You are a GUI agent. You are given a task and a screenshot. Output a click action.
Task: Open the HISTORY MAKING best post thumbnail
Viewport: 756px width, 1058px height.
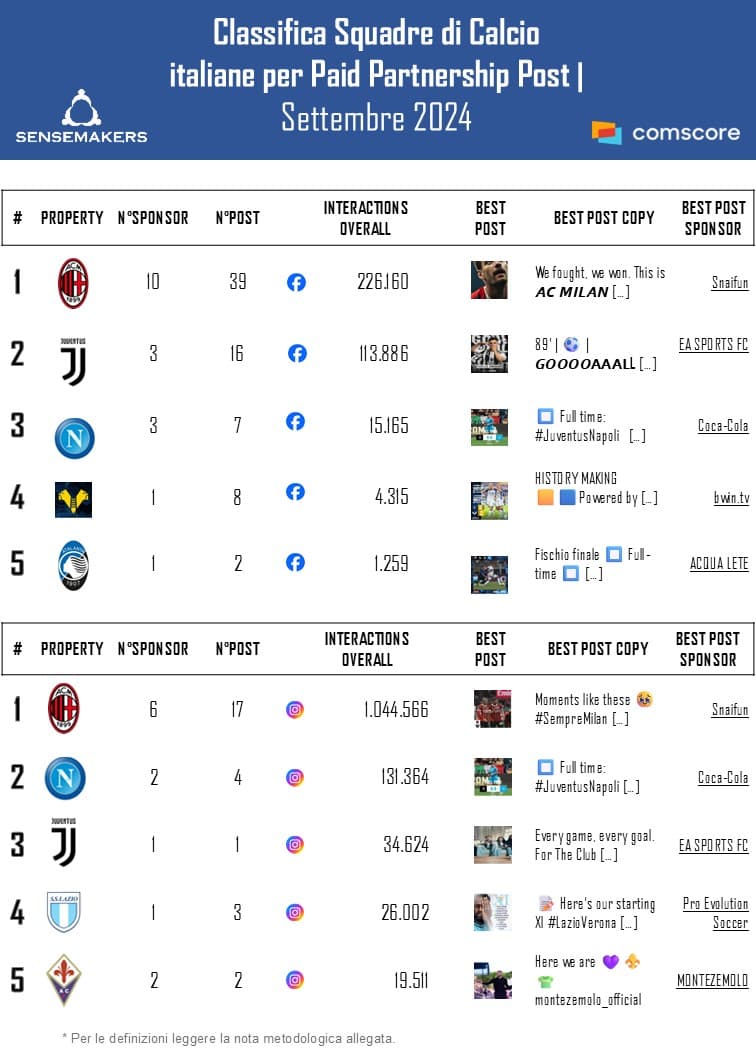click(489, 500)
